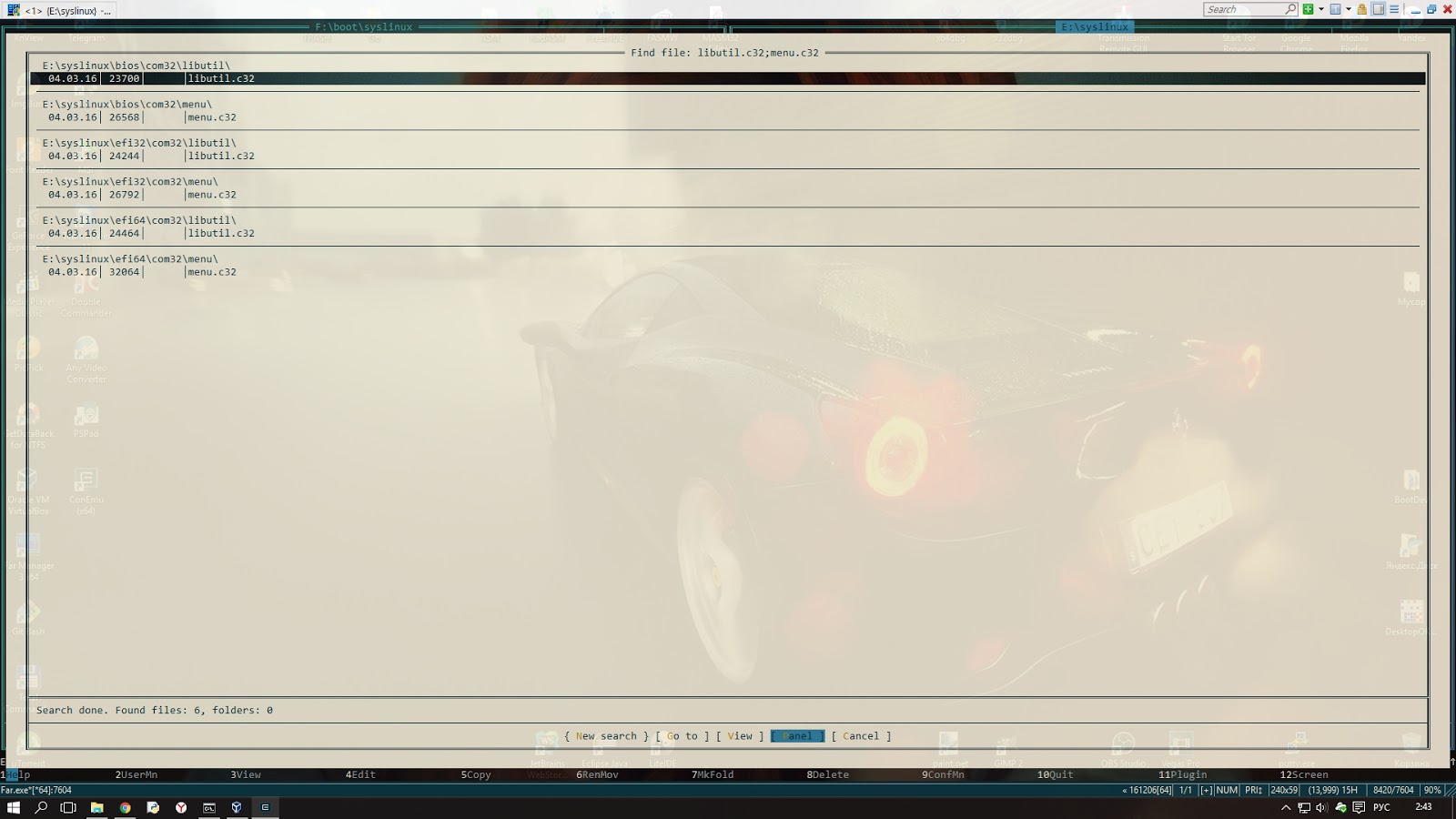Click the folder path E:\syslinux\efi32\com32\libutil\
Image resolution: width=1456 pixels, height=819 pixels.
pos(139,143)
